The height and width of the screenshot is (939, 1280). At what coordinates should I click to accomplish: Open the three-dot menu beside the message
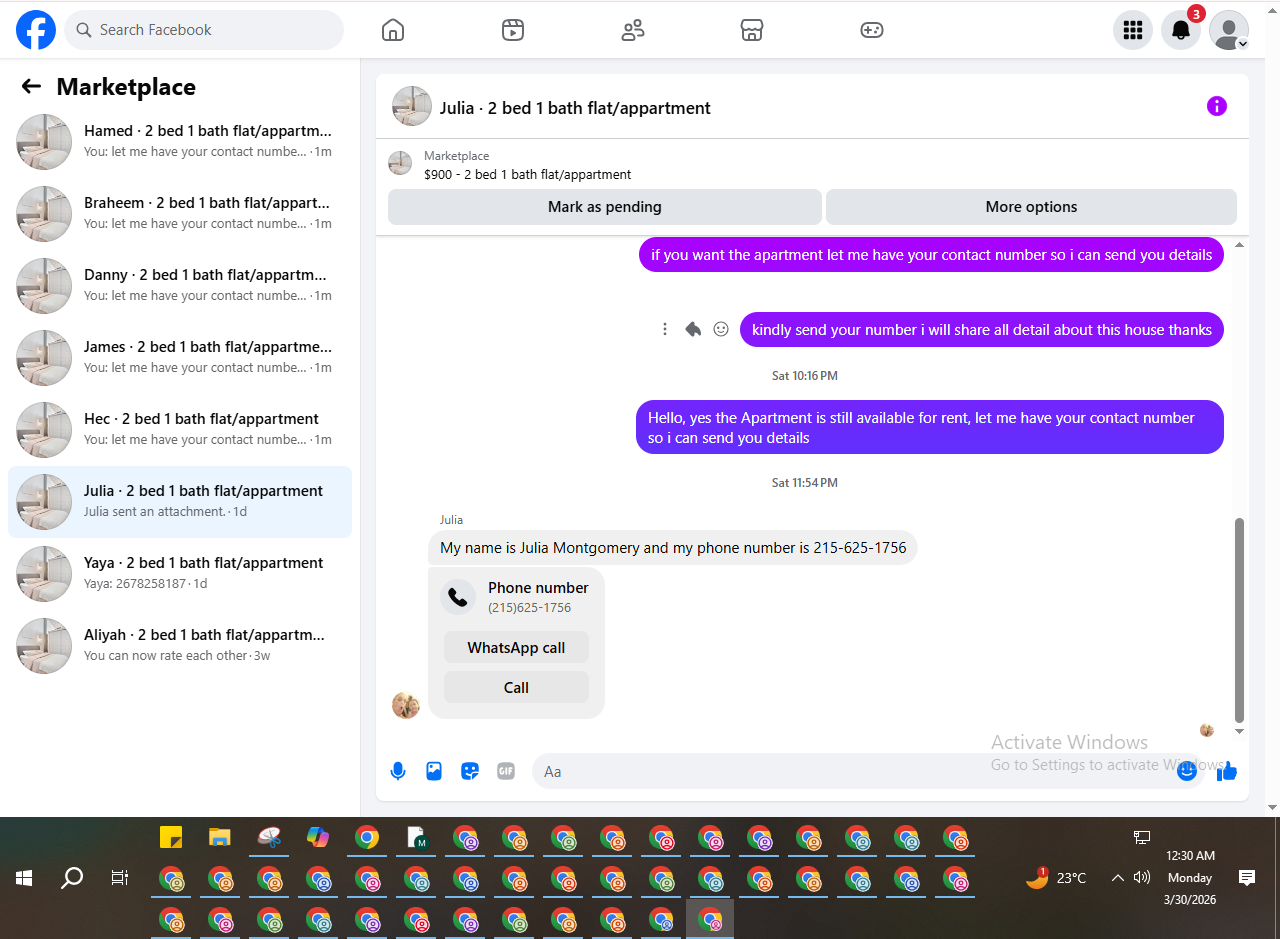tap(665, 329)
